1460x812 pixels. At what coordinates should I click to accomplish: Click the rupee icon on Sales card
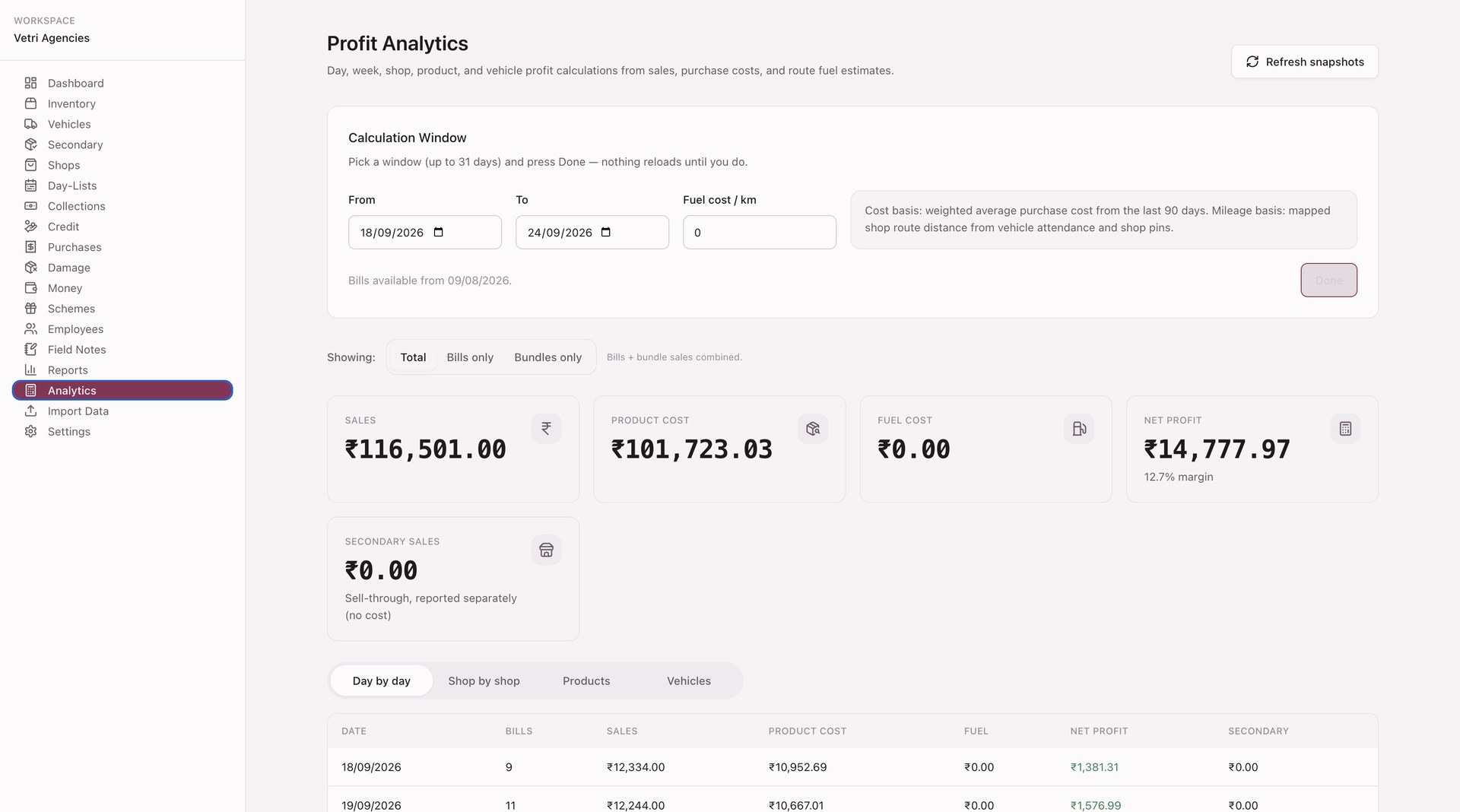pyautogui.click(x=546, y=429)
